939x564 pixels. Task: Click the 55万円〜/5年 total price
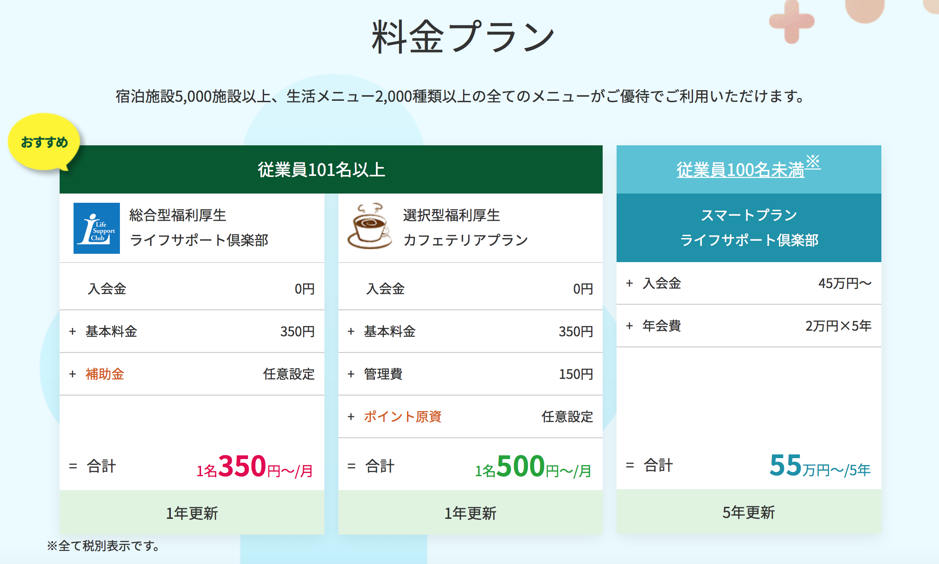tap(819, 466)
